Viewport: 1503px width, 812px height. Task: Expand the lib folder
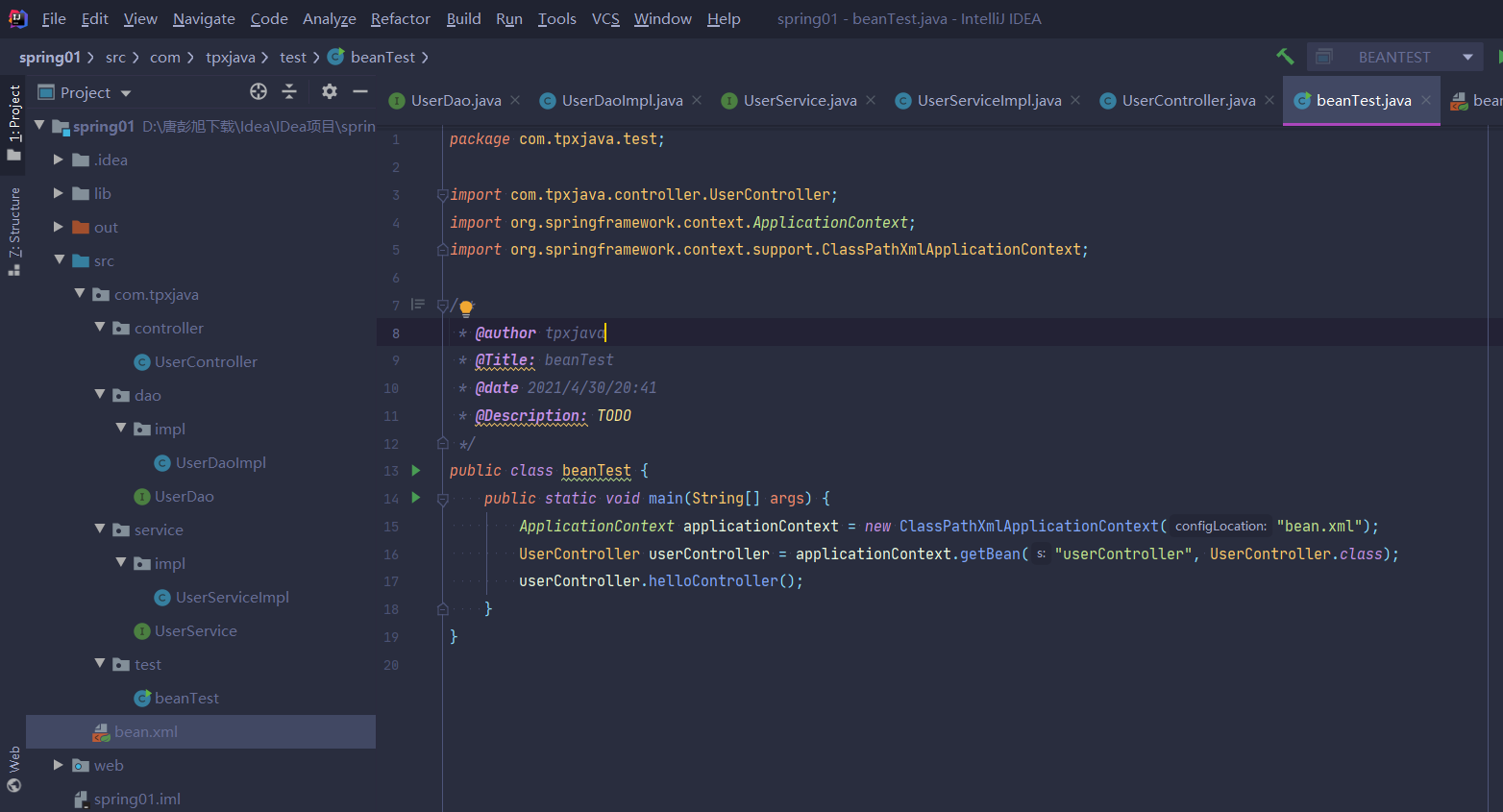59,193
